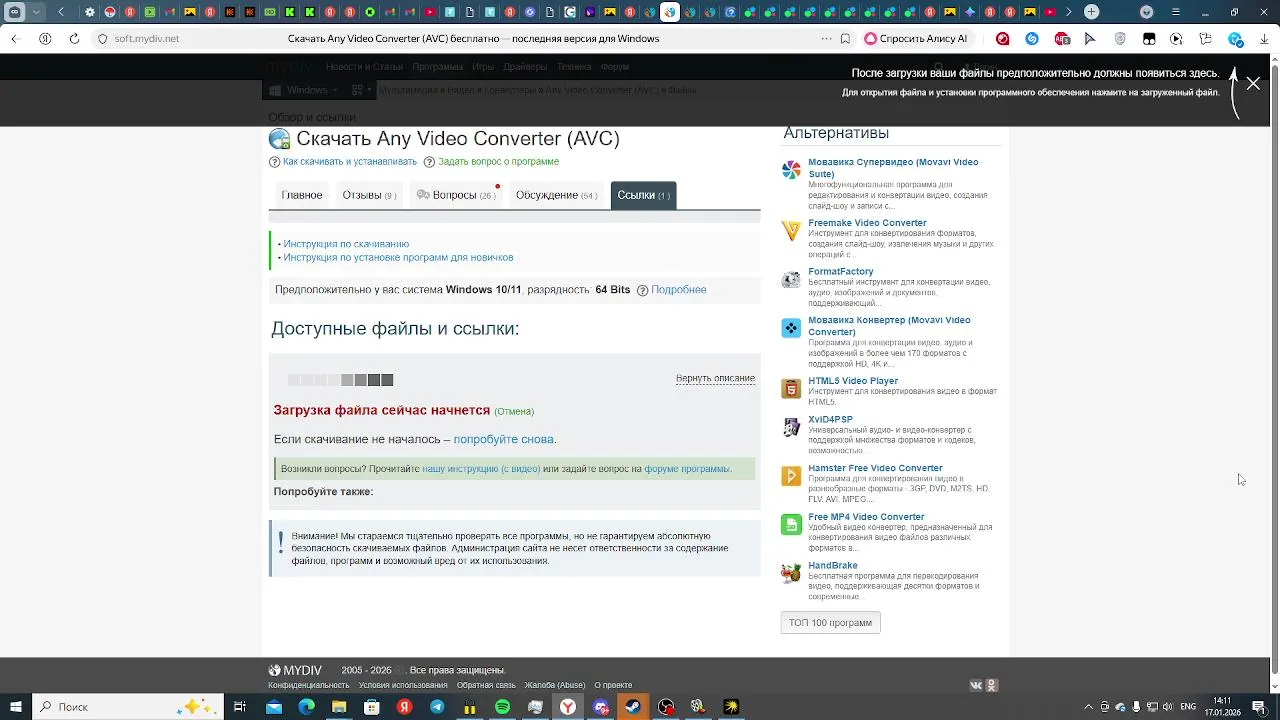
Task: Open О проекте footer link
Action: tap(613, 685)
